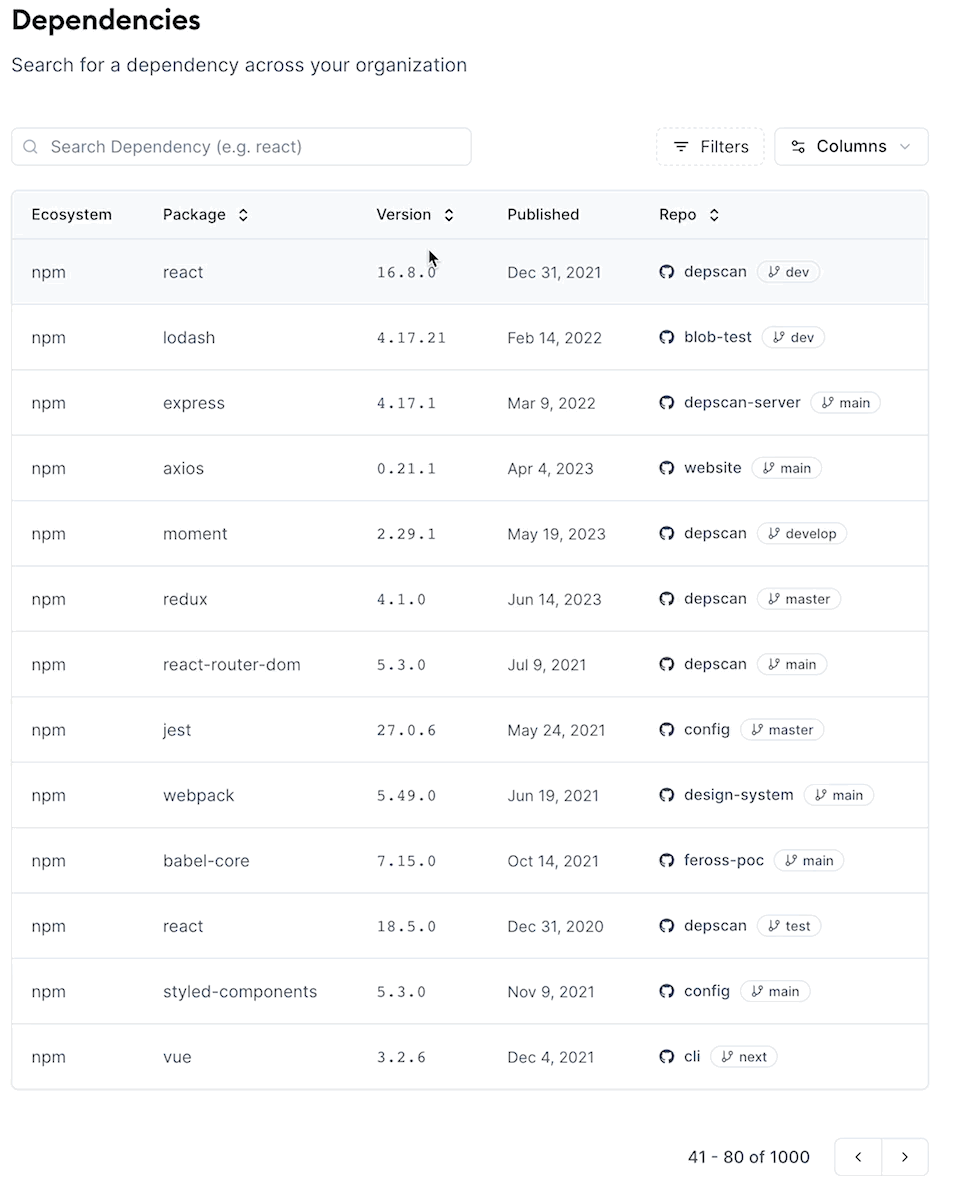The image size is (960, 1200).
Task: Click the GitHub icon beside design-system
Action: pos(667,795)
